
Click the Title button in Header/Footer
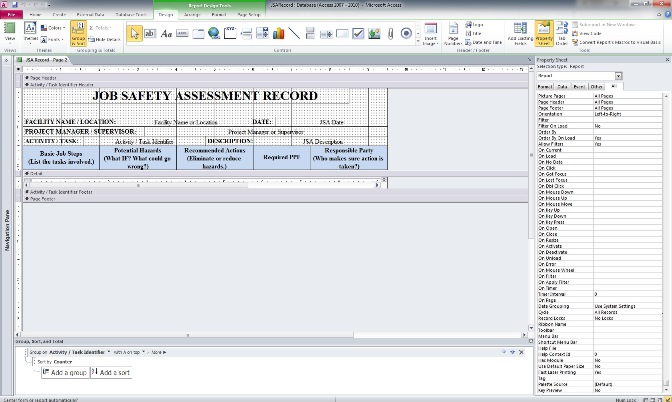(x=474, y=33)
